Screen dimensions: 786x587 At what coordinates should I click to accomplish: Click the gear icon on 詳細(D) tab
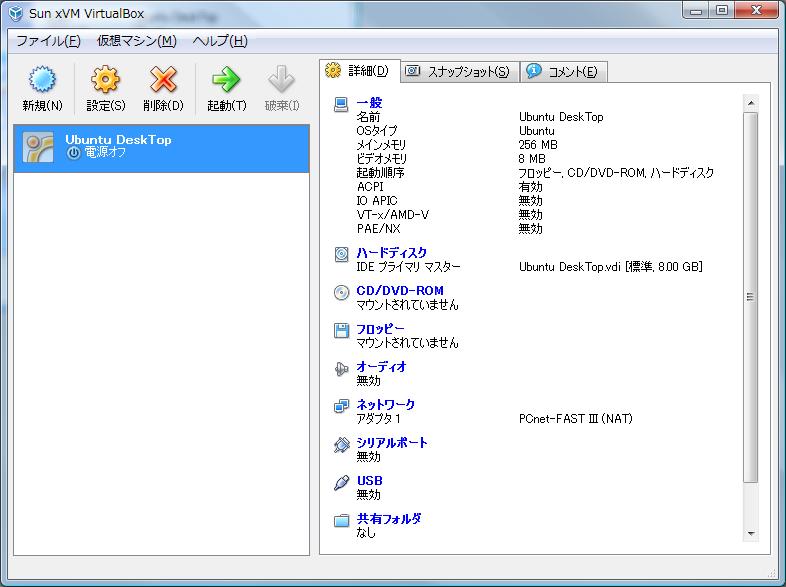click(333, 70)
